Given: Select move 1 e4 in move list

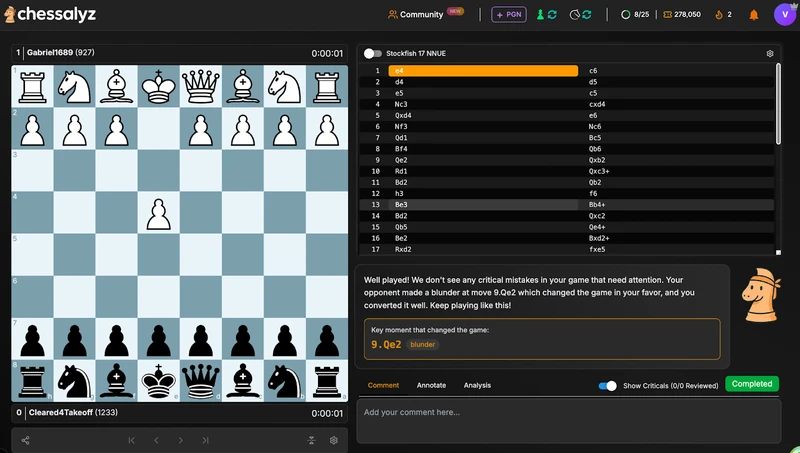Looking at the screenshot, I should click(x=483, y=70).
